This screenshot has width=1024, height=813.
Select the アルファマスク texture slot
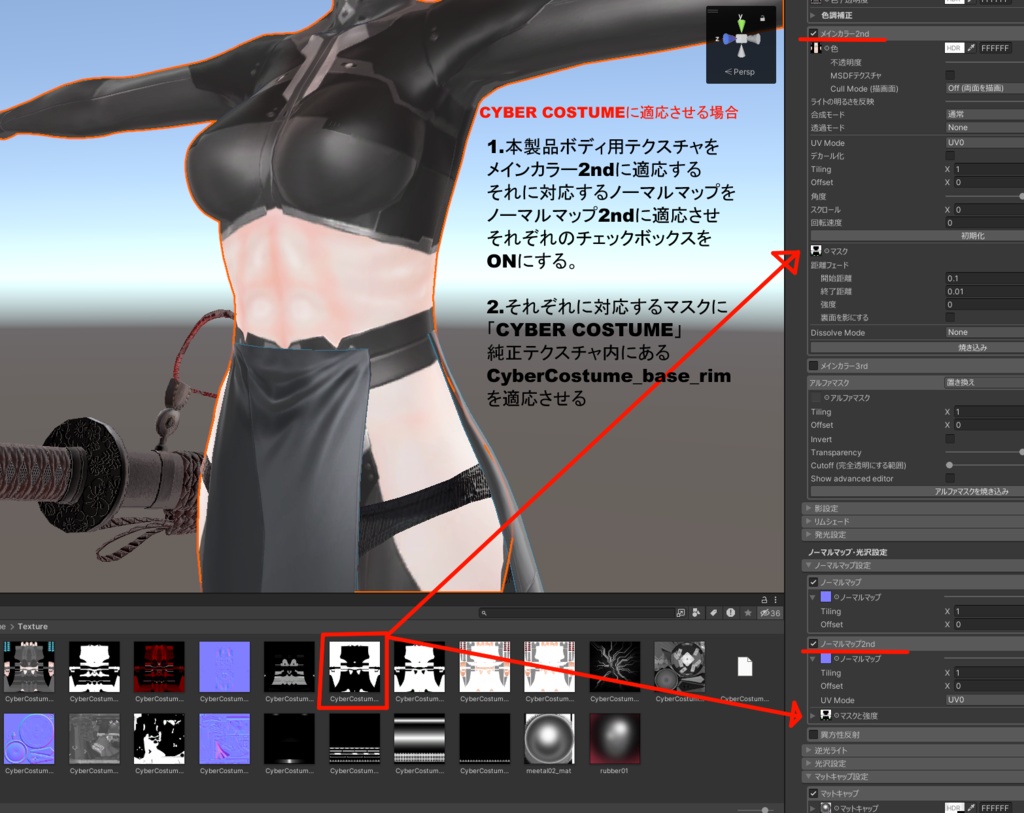[x=816, y=397]
